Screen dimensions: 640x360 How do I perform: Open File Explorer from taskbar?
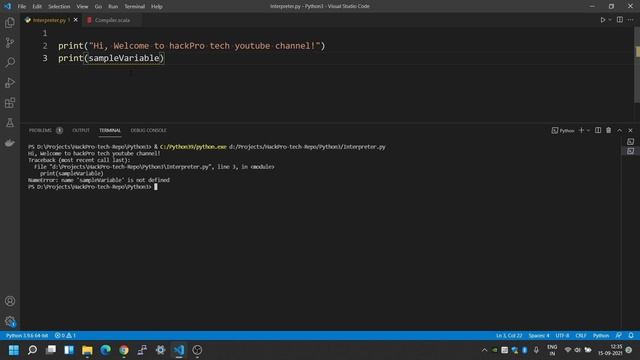[87, 350]
